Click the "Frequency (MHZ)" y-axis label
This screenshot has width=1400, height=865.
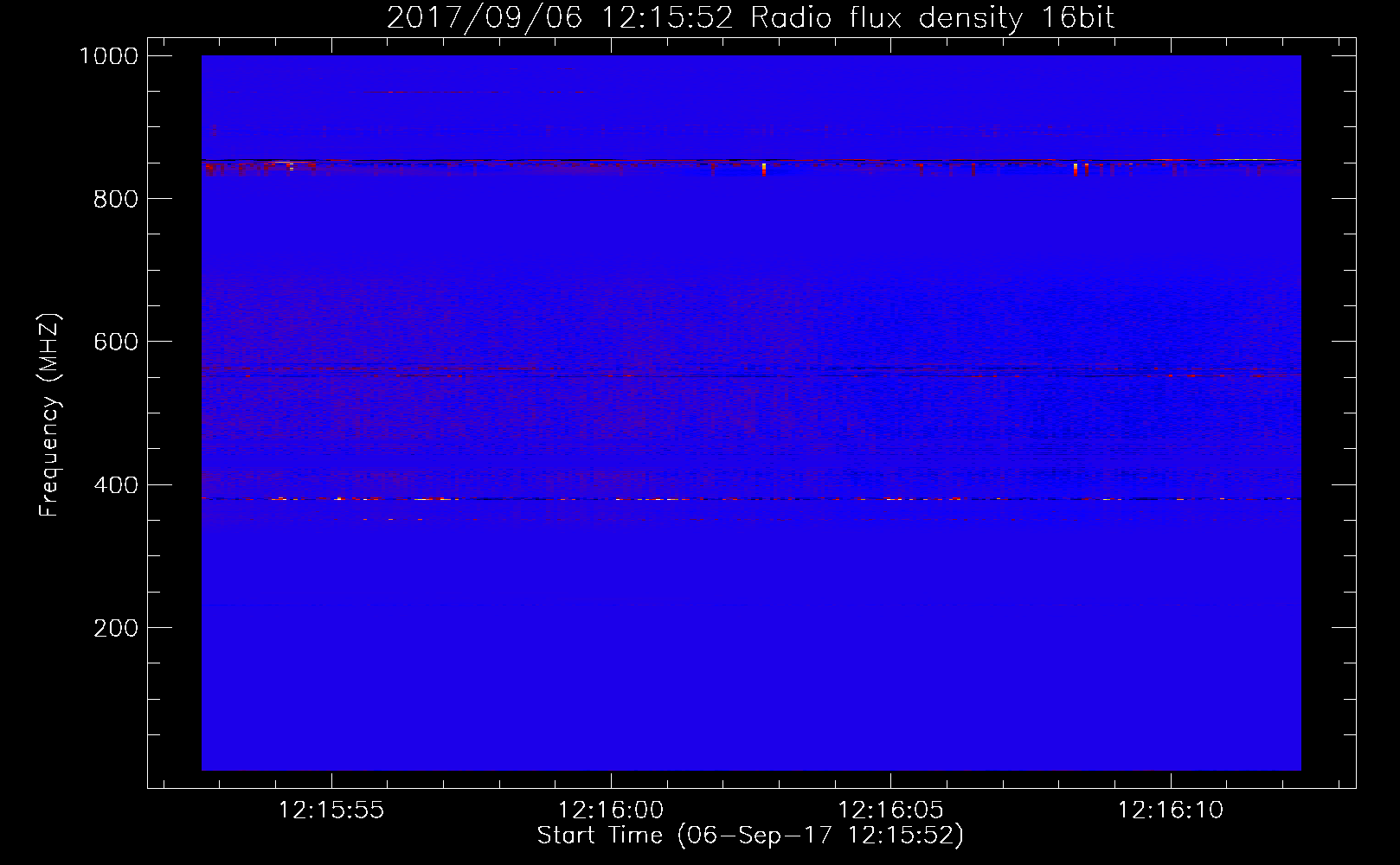pos(50,415)
